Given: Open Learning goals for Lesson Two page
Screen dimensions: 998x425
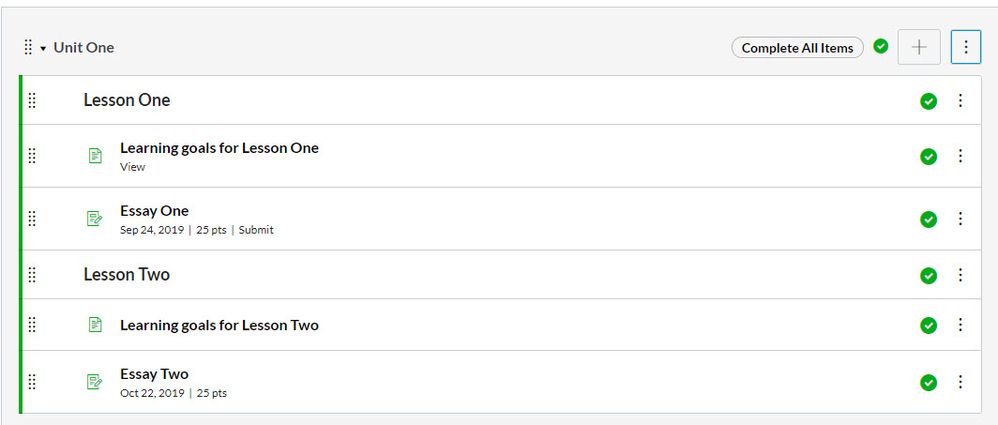Looking at the screenshot, I should point(219,325).
